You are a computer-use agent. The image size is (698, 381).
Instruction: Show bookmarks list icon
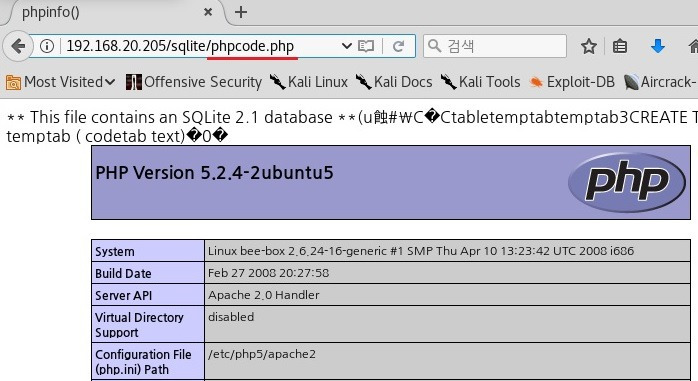620,46
